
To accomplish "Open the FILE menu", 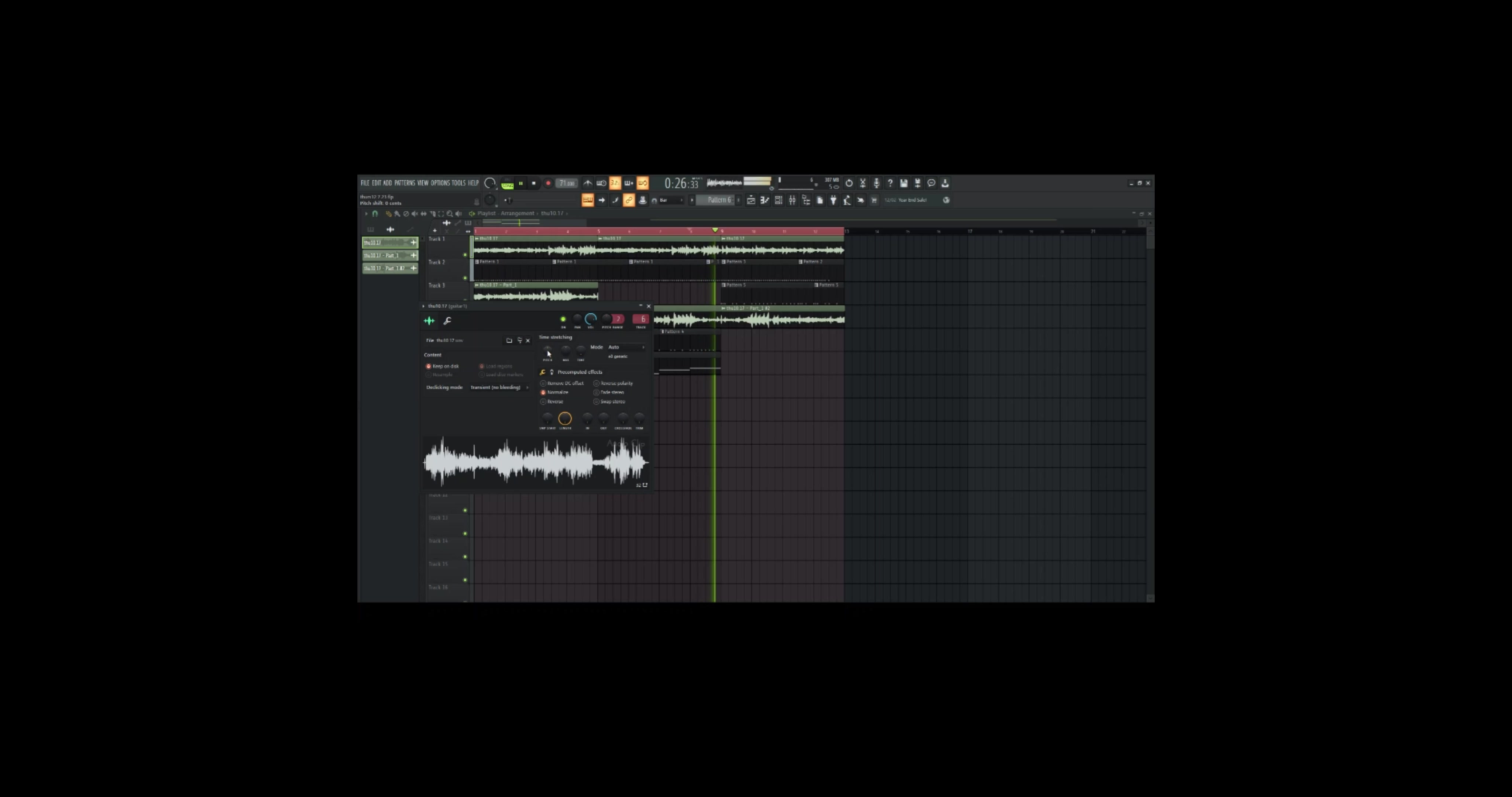I will click(x=365, y=183).
